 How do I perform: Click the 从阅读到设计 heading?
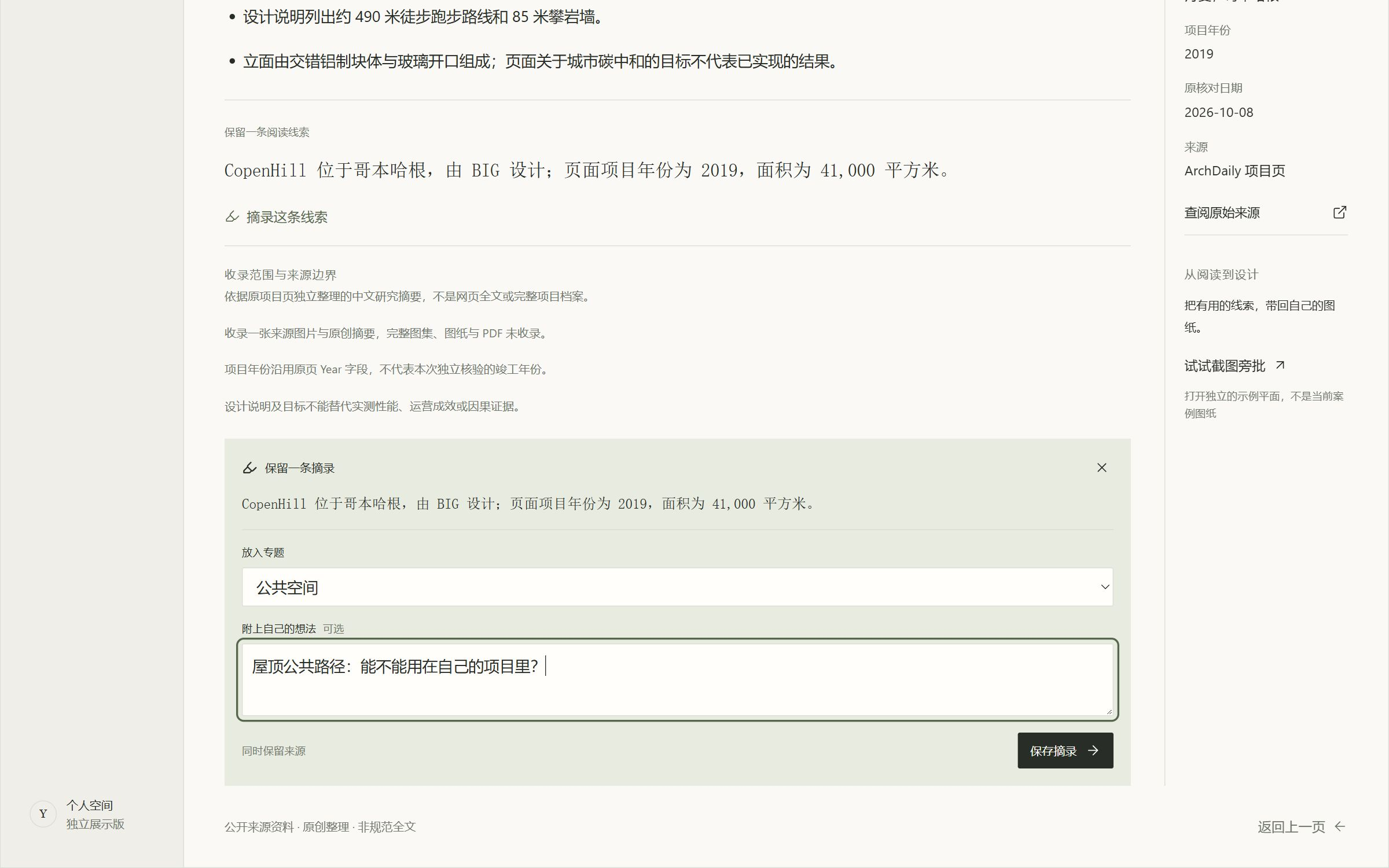[x=1221, y=274]
